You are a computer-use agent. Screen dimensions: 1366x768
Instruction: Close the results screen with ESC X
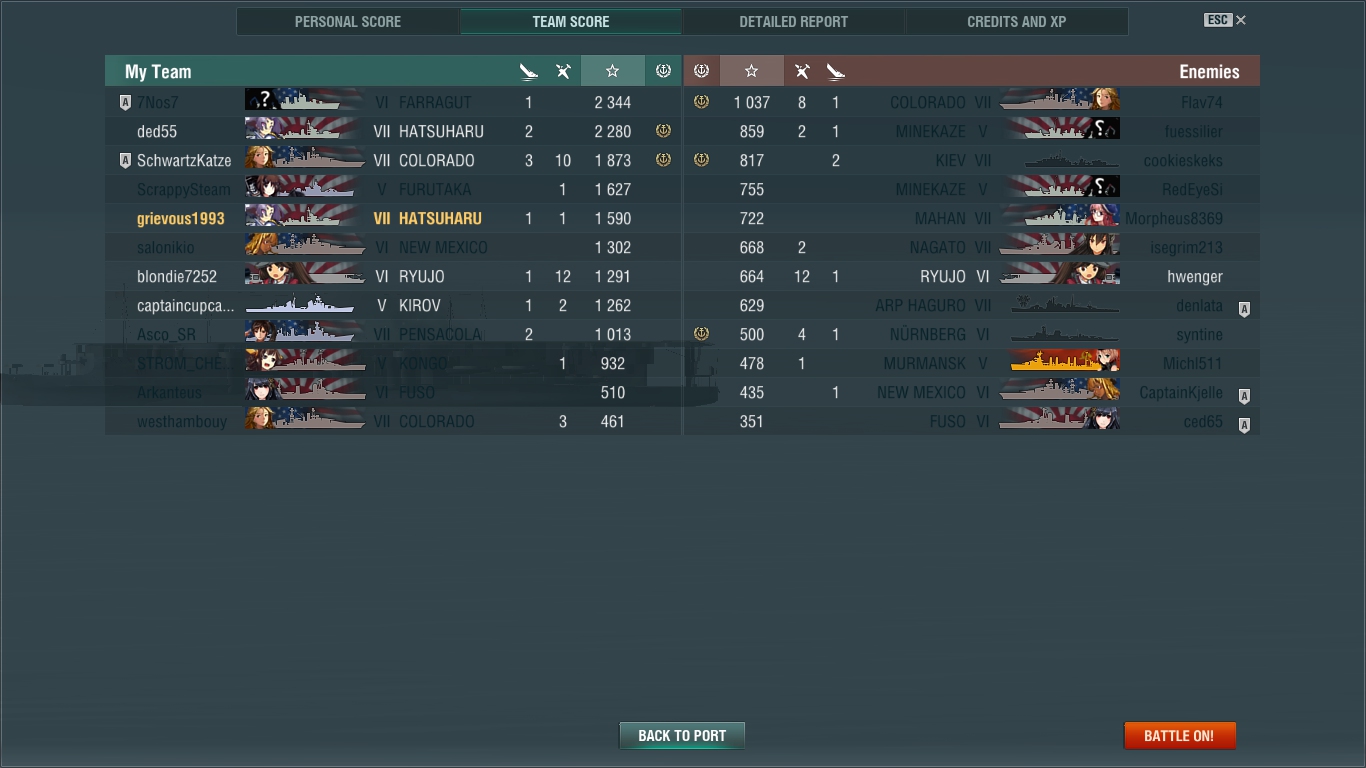click(x=1225, y=20)
